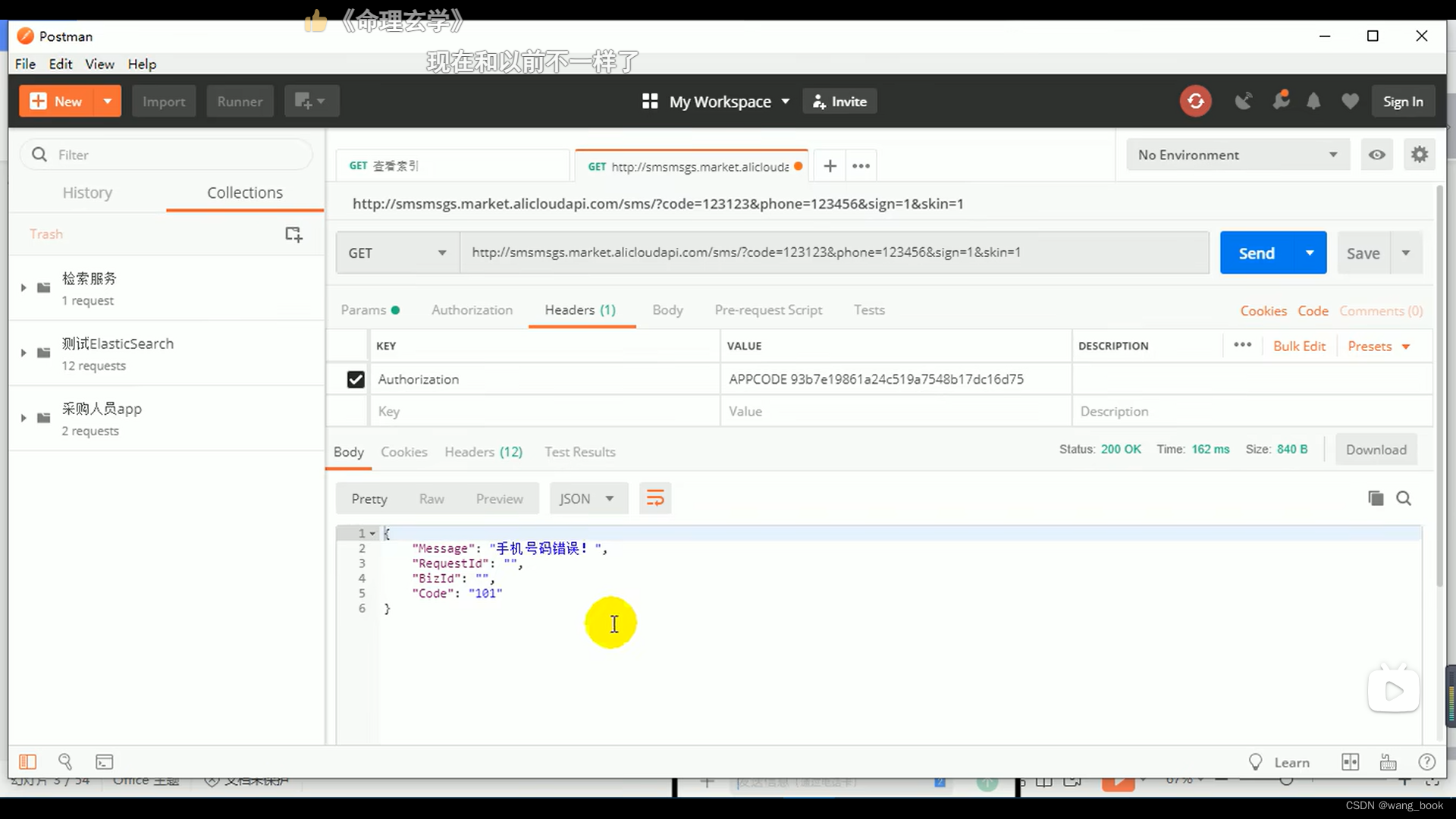The width and height of the screenshot is (1456, 819).
Task: Open manage environments gear icon
Action: (x=1419, y=155)
